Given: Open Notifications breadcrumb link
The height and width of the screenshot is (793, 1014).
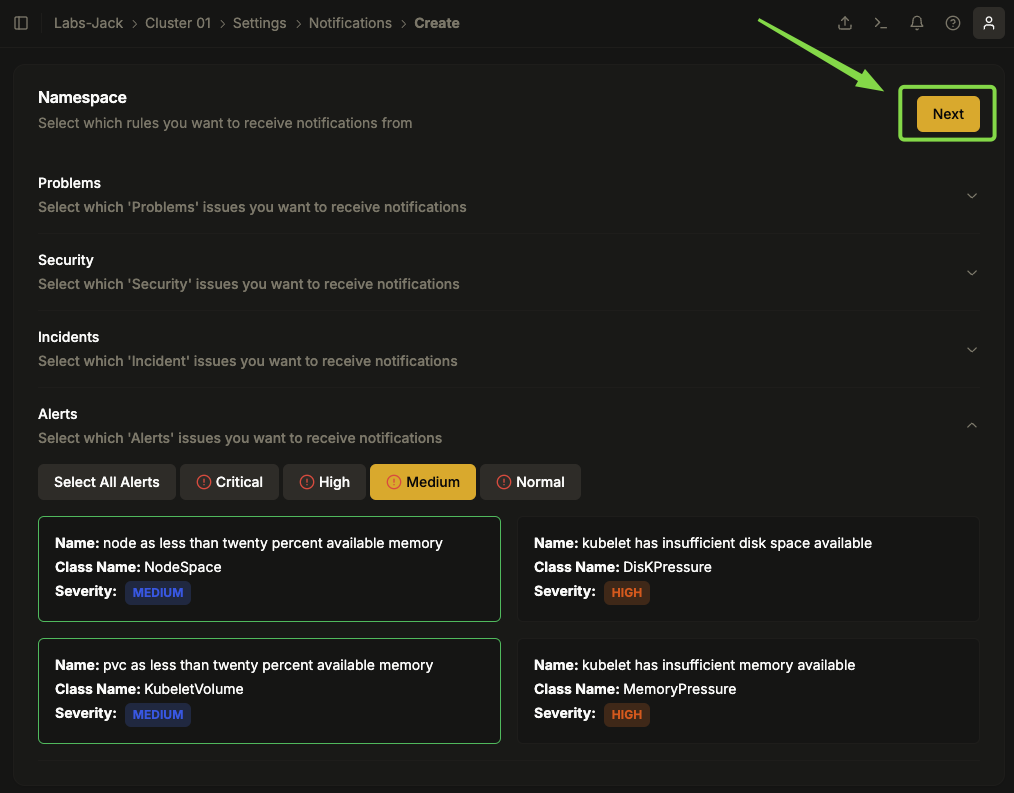Looking at the screenshot, I should click(350, 23).
